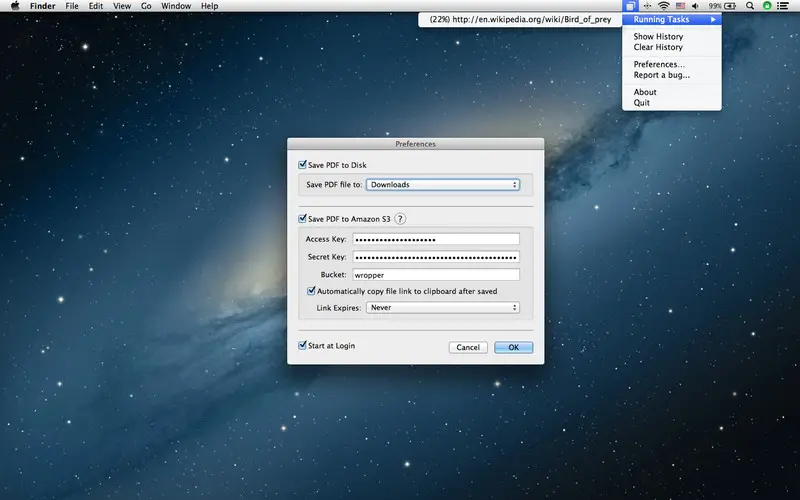This screenshot has height=500, width=800.
Task: Open the Window menu
Action: [176, 6]
